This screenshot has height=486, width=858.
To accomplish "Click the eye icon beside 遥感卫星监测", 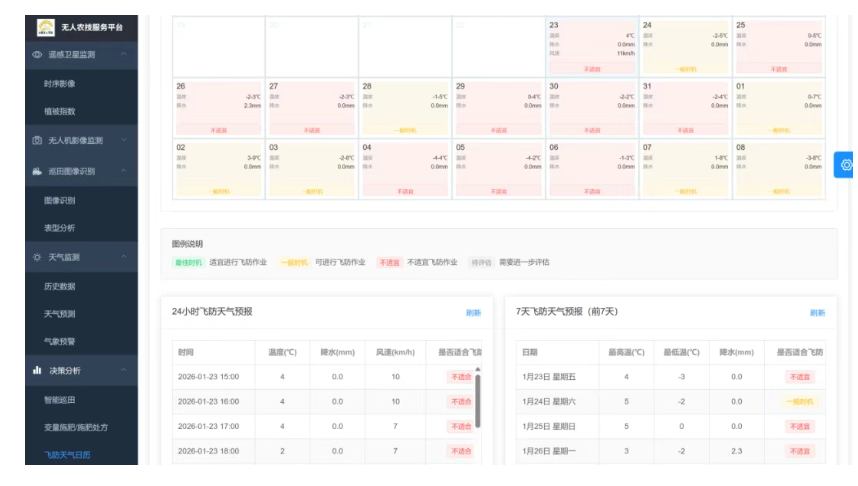I will (x=37, y=55).
